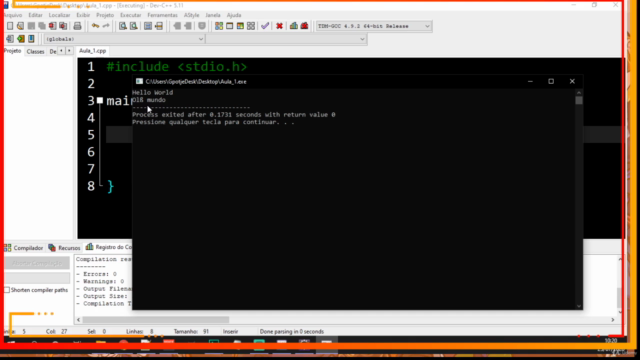Open the Arquivo menu

[13, 15]
